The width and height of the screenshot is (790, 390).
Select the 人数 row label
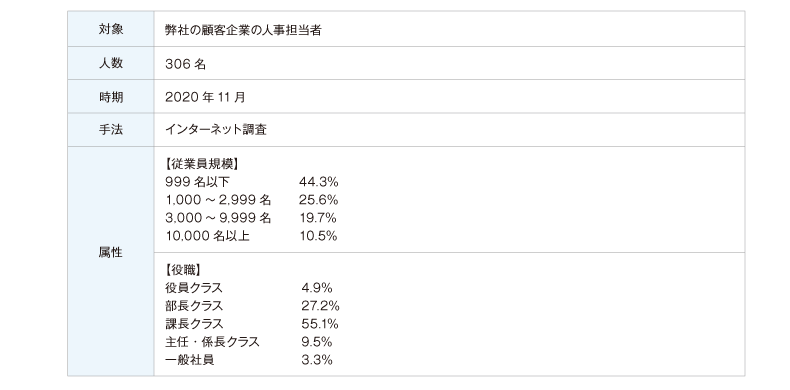click(111, 63)
